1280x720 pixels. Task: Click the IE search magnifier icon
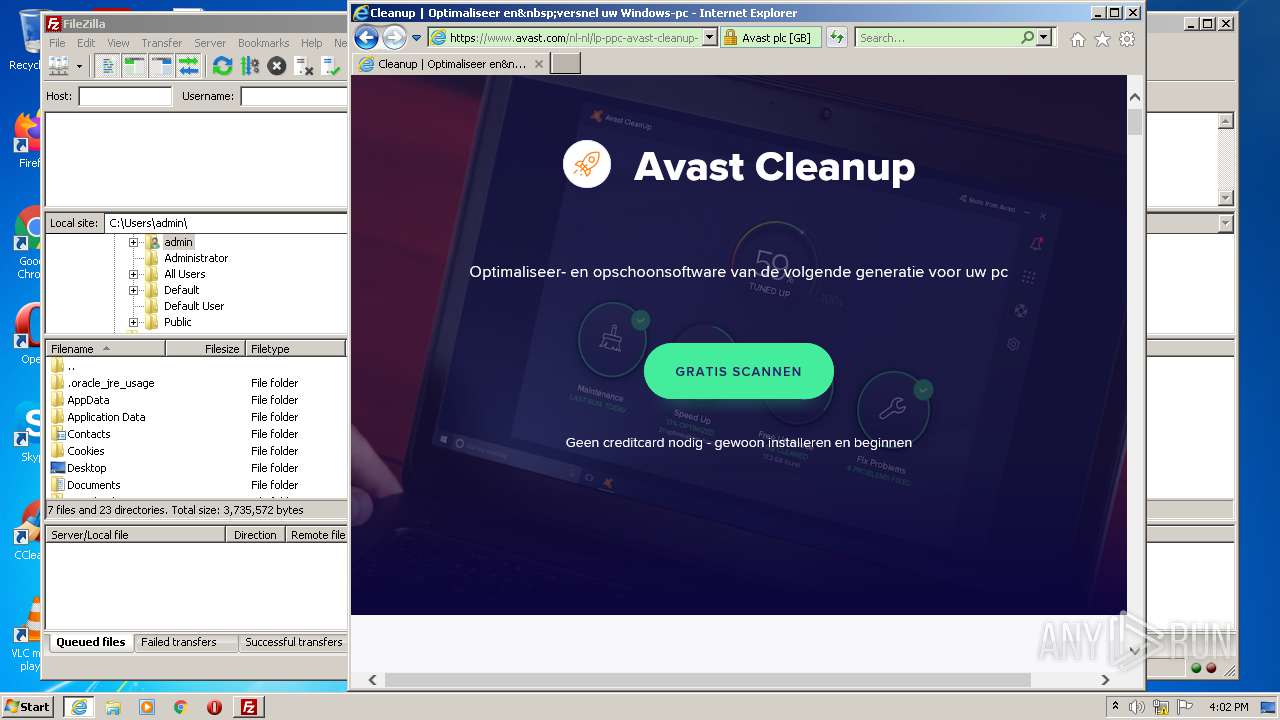coord(1027,38)
